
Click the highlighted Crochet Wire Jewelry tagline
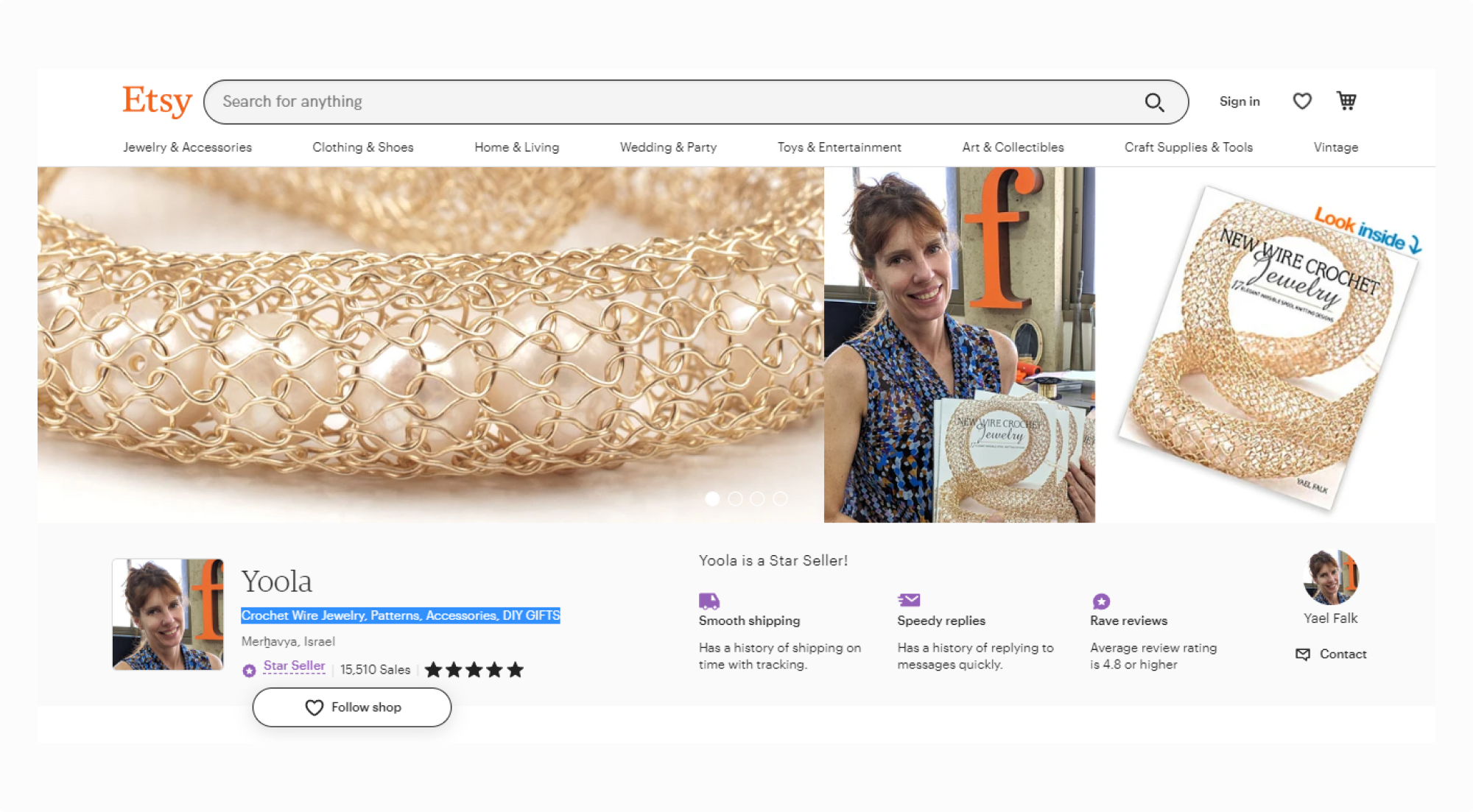click(x=401, y=615)
